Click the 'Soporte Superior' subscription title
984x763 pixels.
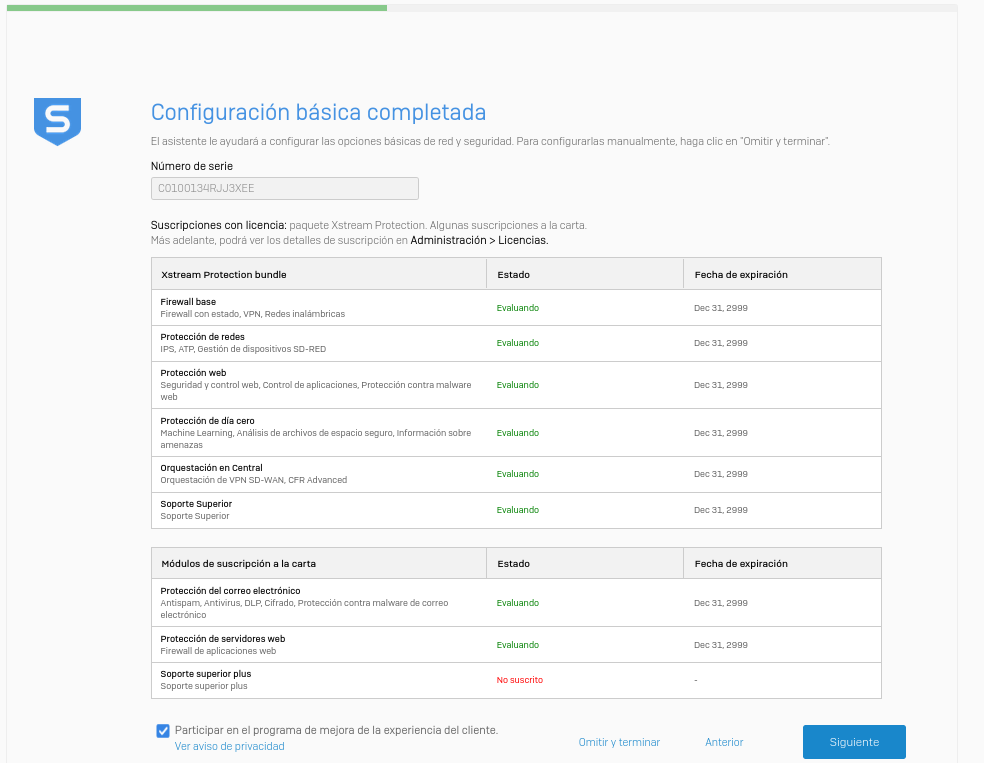(x=196, y=503)
